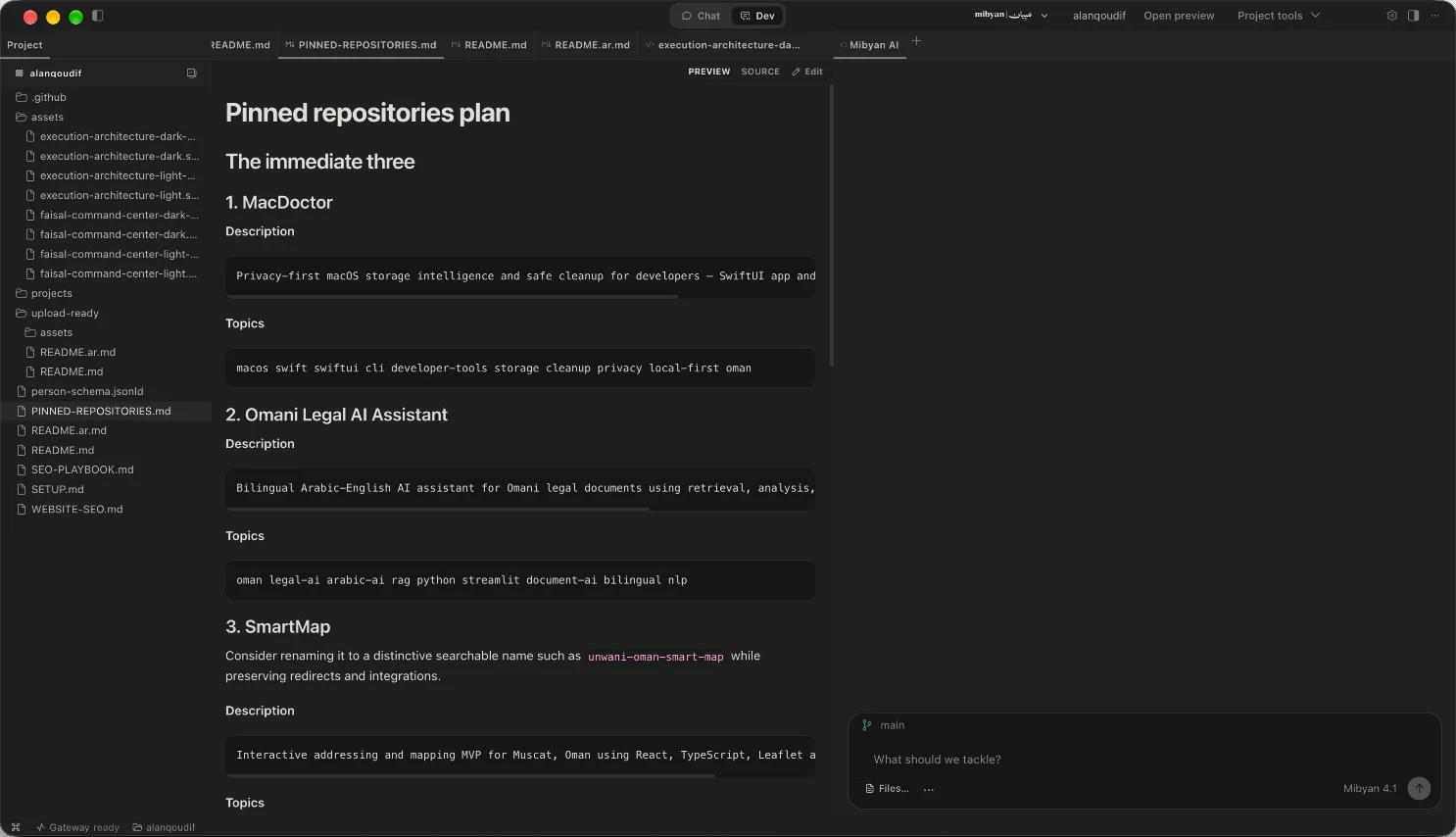Image resolution: width=1456 pixels, height=837 pixels.
Task: Click the alanqoudif project root icon
Action: pos(20,74)
